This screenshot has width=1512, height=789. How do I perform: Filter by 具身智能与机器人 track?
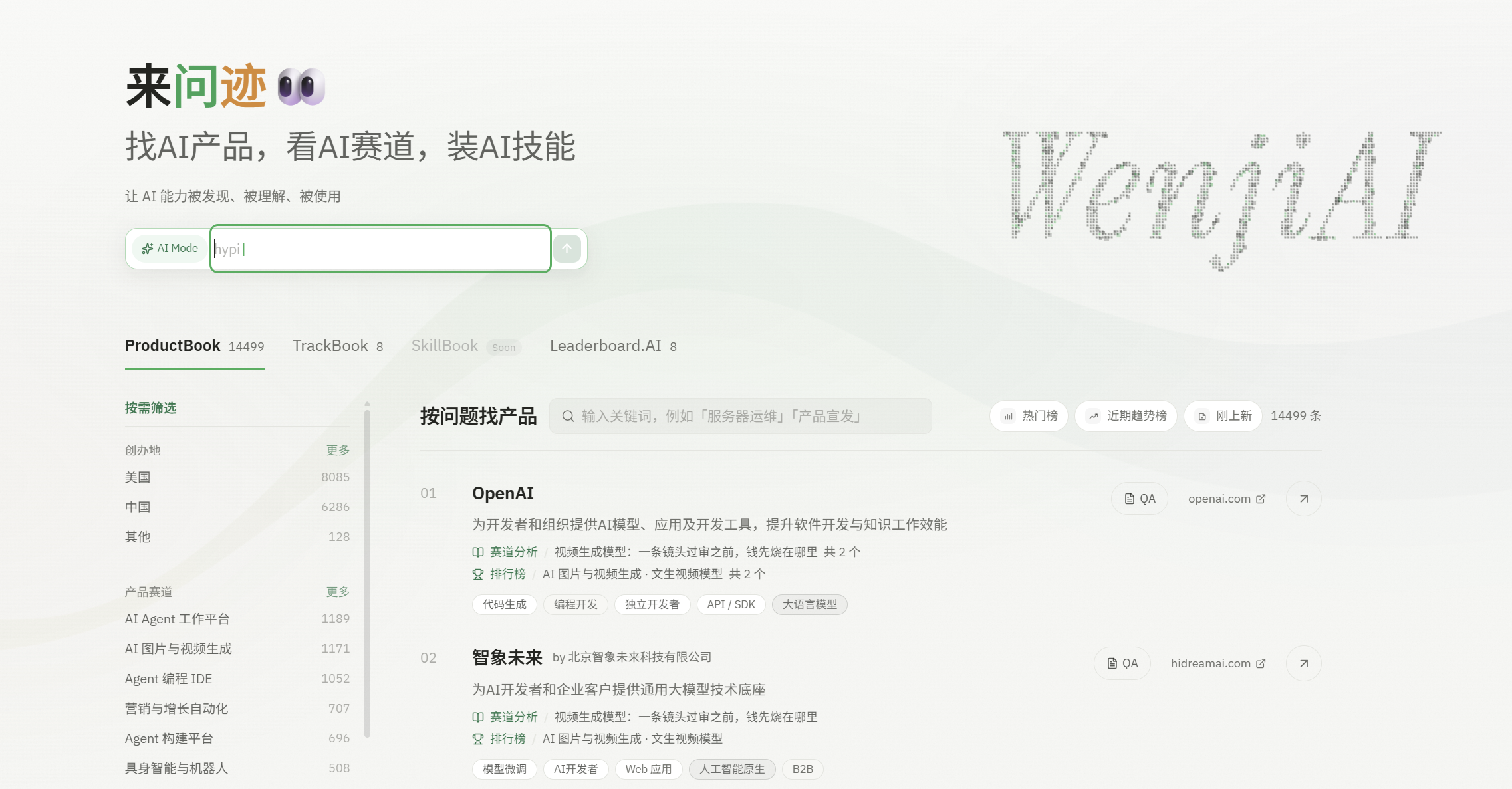237,768
